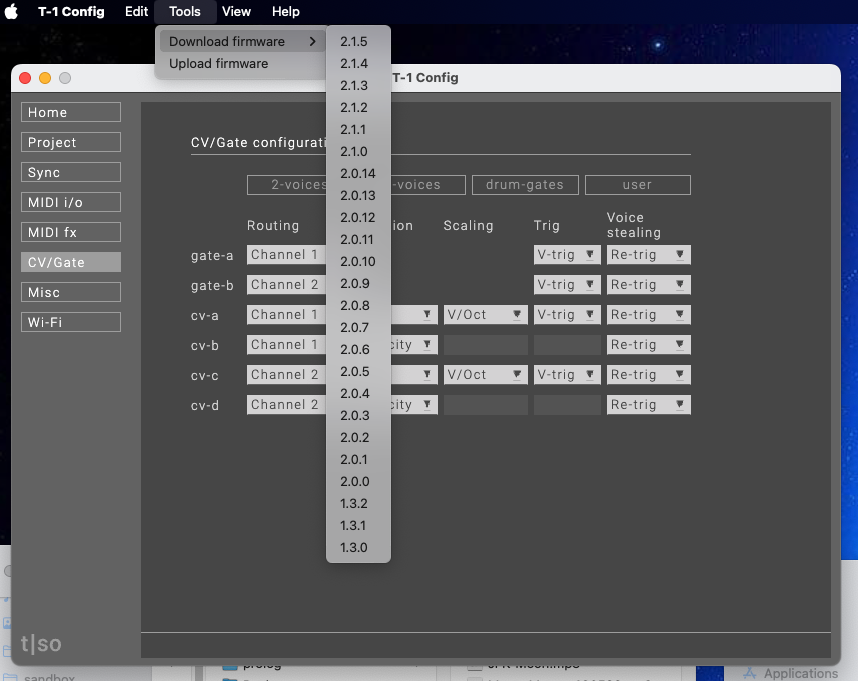
Task: Select firmware version 2.1.4
Action: [x=358, y=63]
